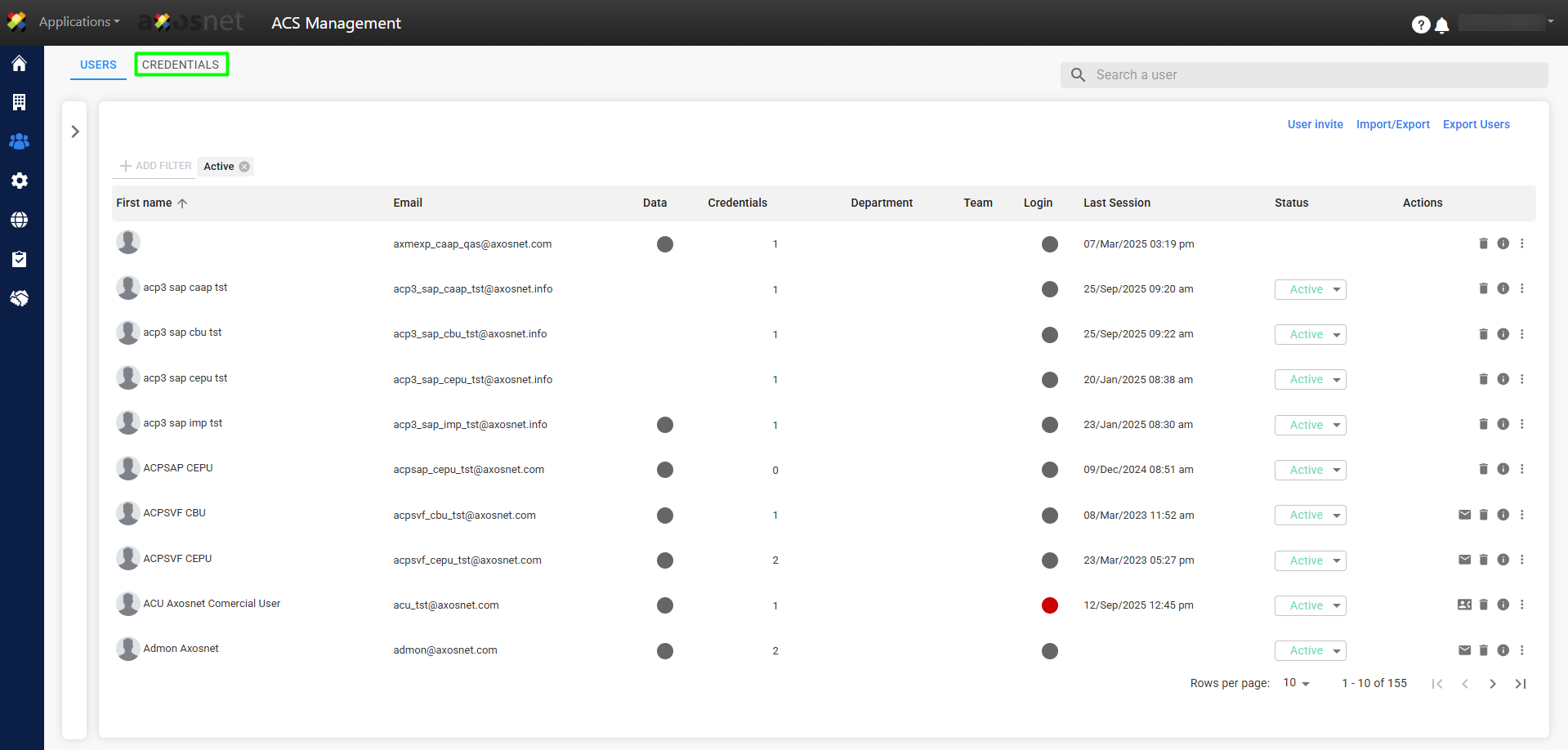
Task: Open the help question mark icon
Action: 1420,25
